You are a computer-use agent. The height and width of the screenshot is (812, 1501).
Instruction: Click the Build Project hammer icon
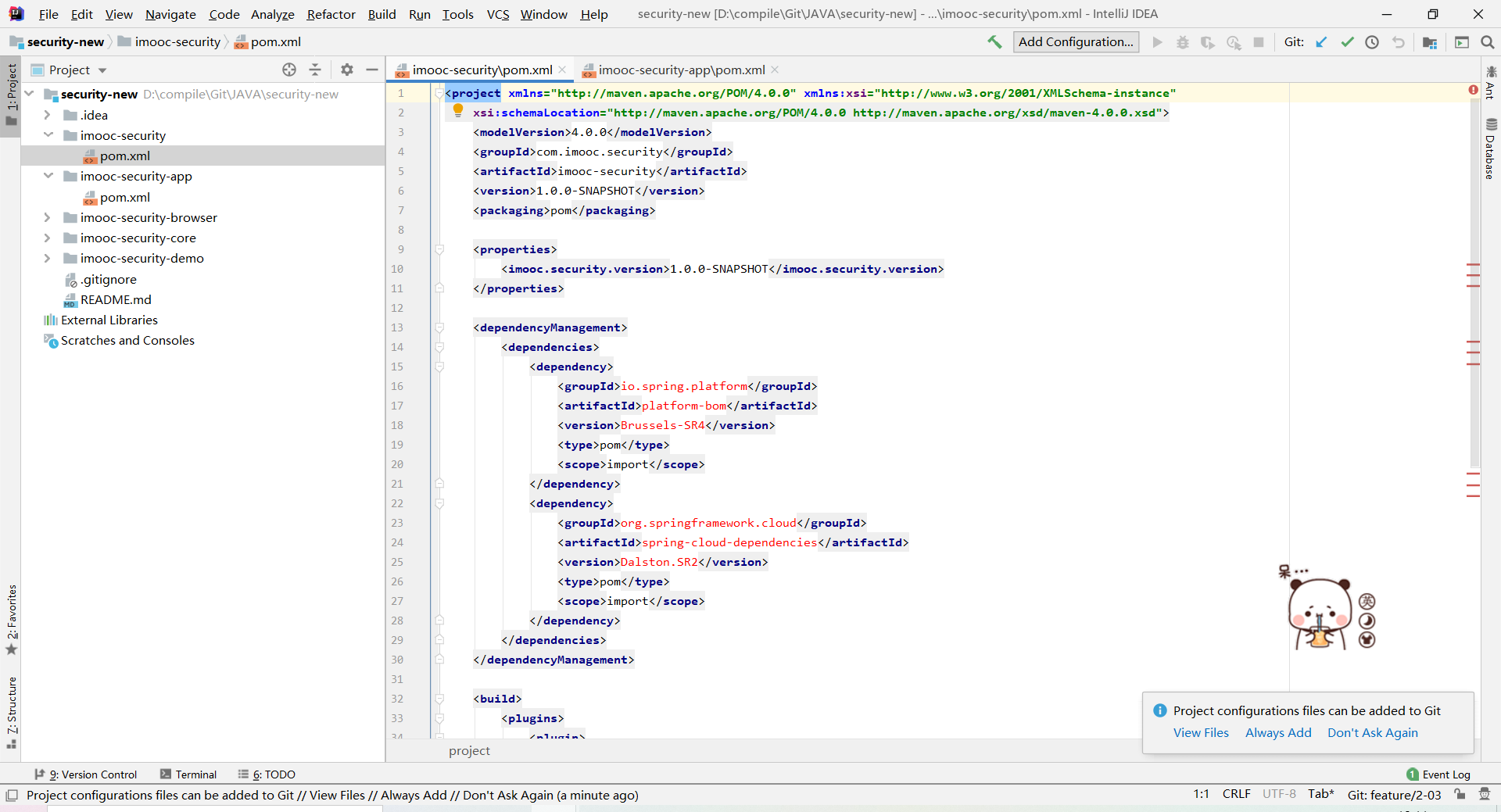pyautogui.click(x=994, y=42)
